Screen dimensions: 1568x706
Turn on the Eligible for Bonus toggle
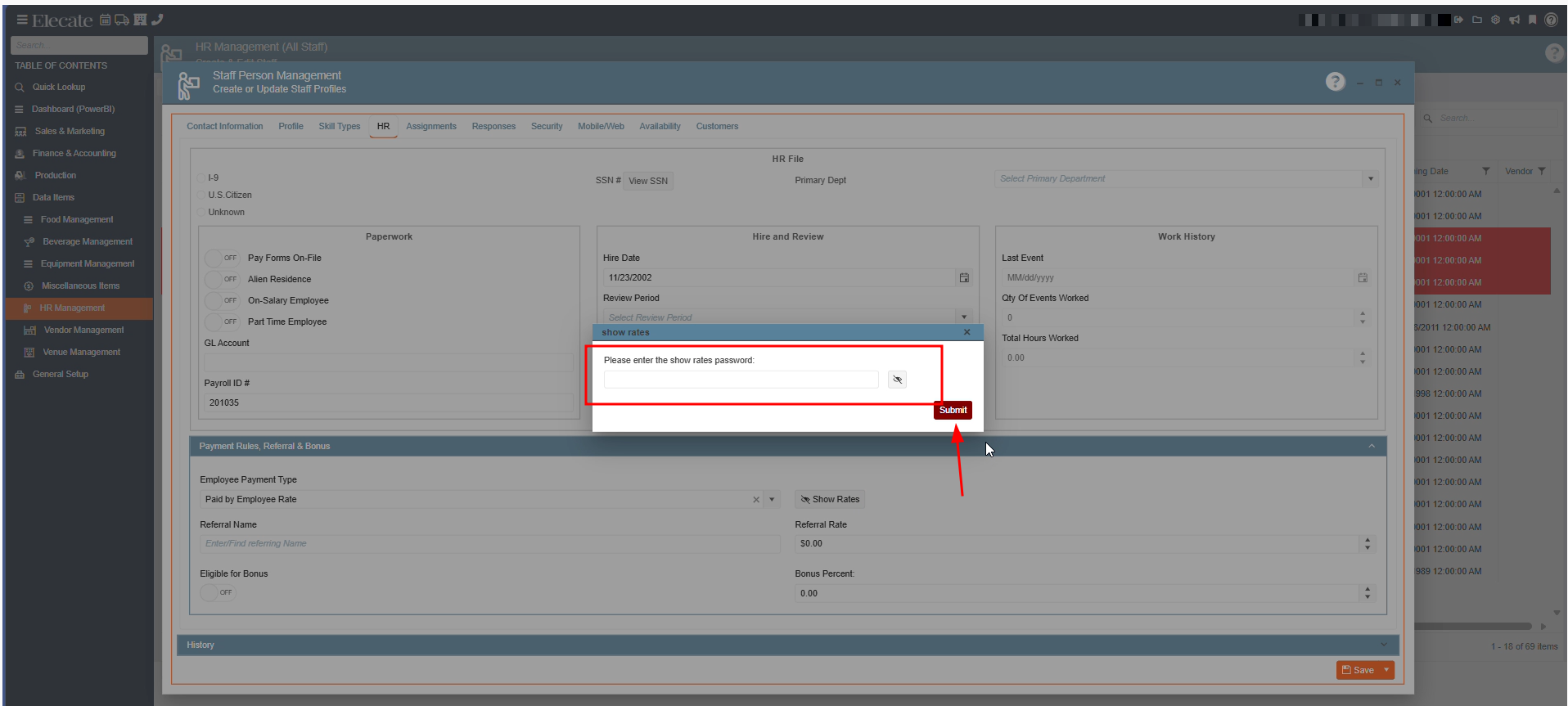(218, 592)
